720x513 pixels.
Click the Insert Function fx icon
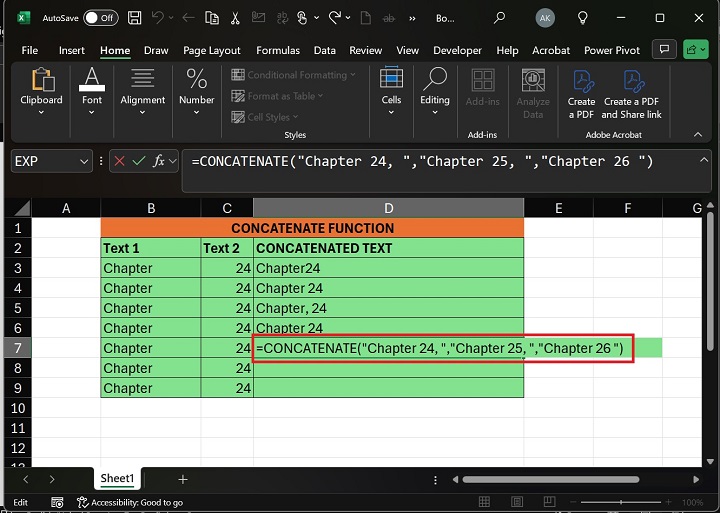[x=159, y=160]
